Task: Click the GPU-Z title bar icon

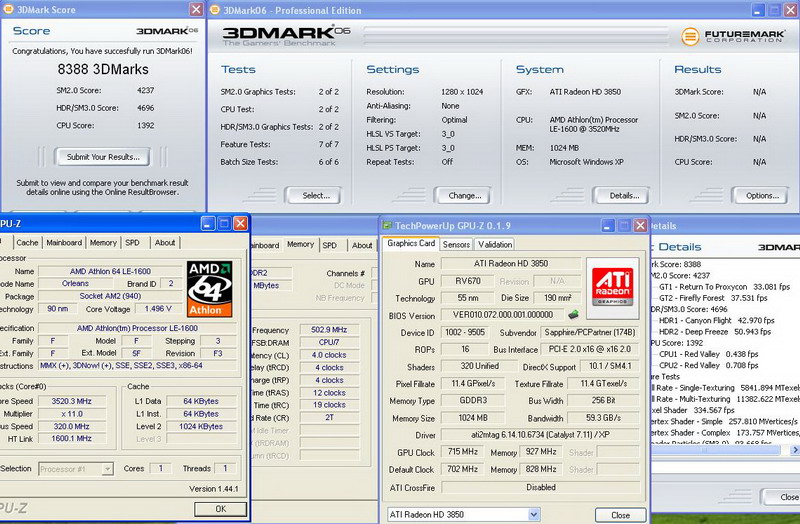Action: [x=387, y=226]
